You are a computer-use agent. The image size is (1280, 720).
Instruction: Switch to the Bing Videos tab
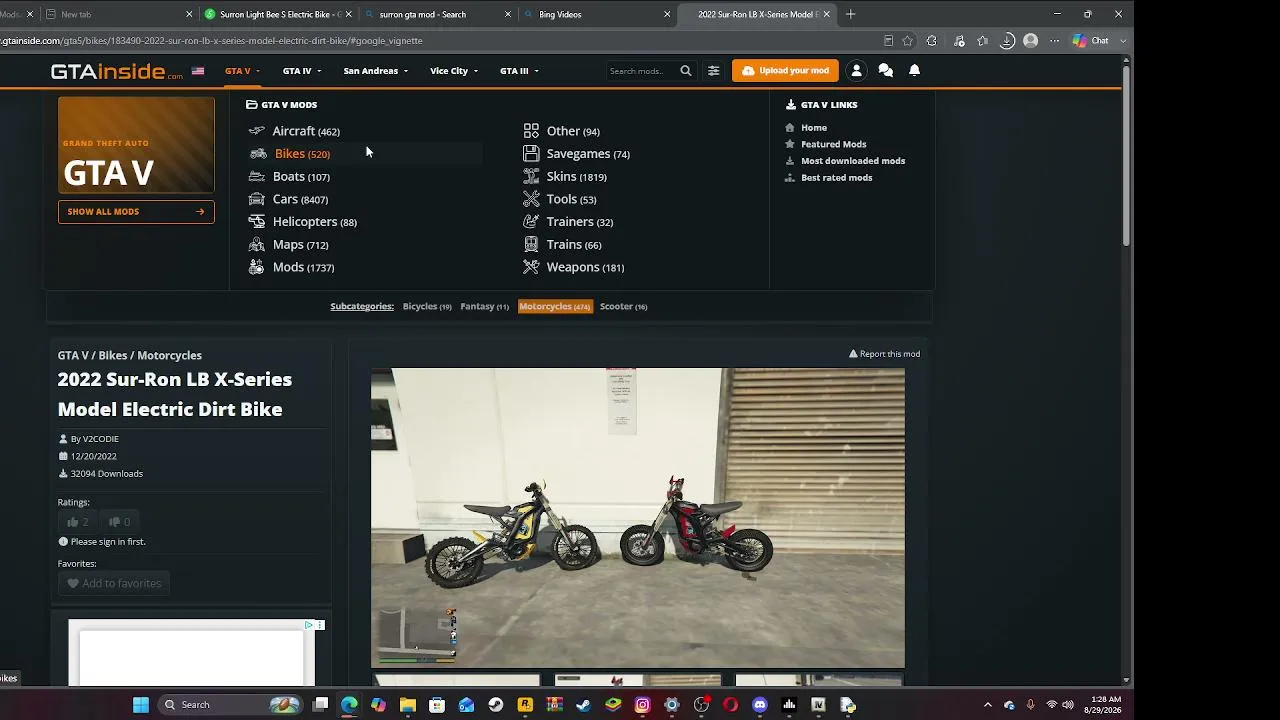coord(598,14)
